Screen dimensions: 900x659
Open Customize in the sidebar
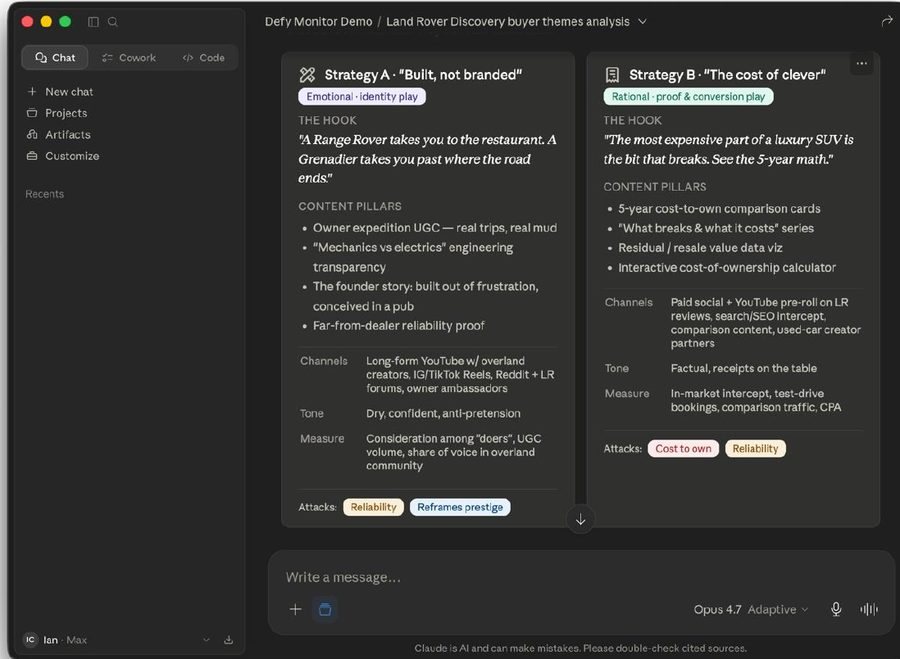pos(72,156)
